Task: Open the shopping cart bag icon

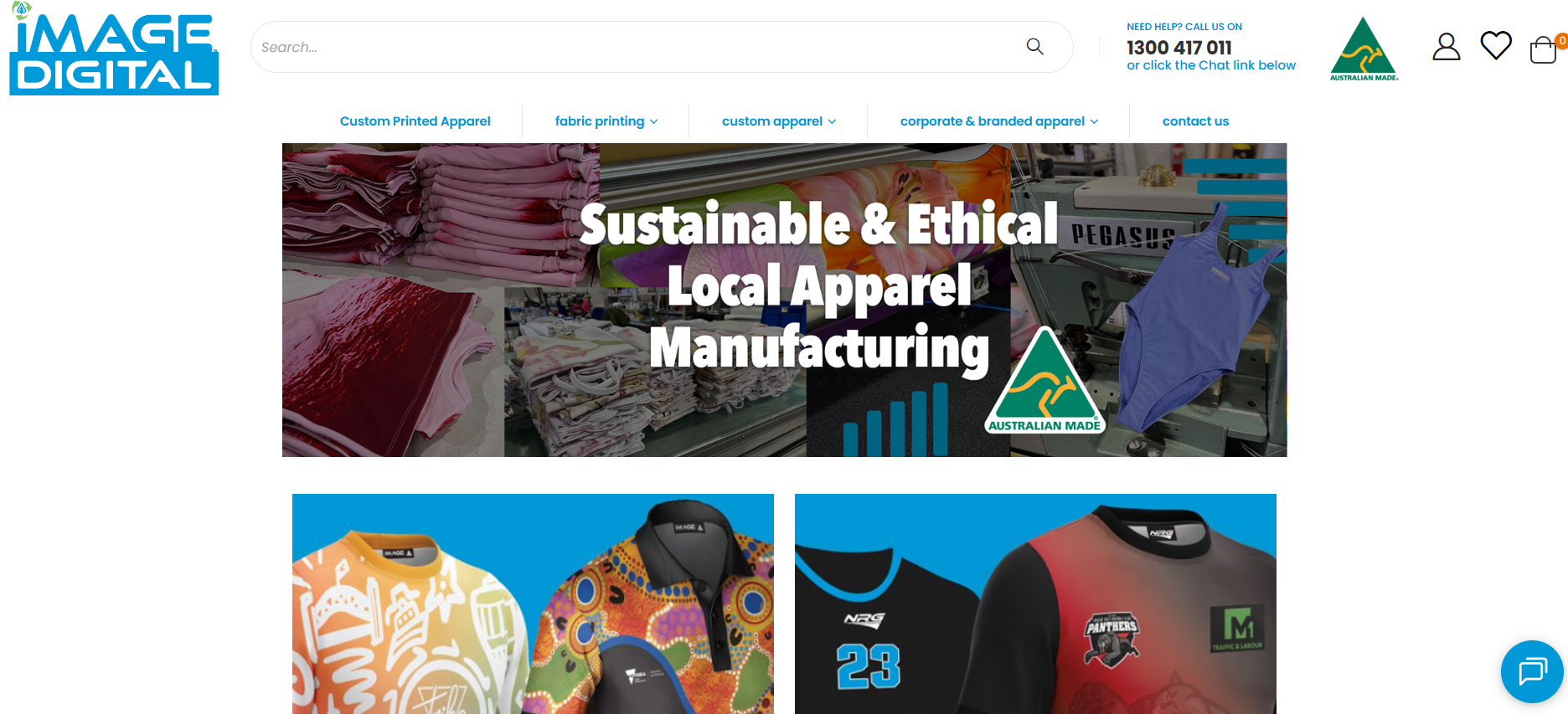Action: tap(1543, 50)
